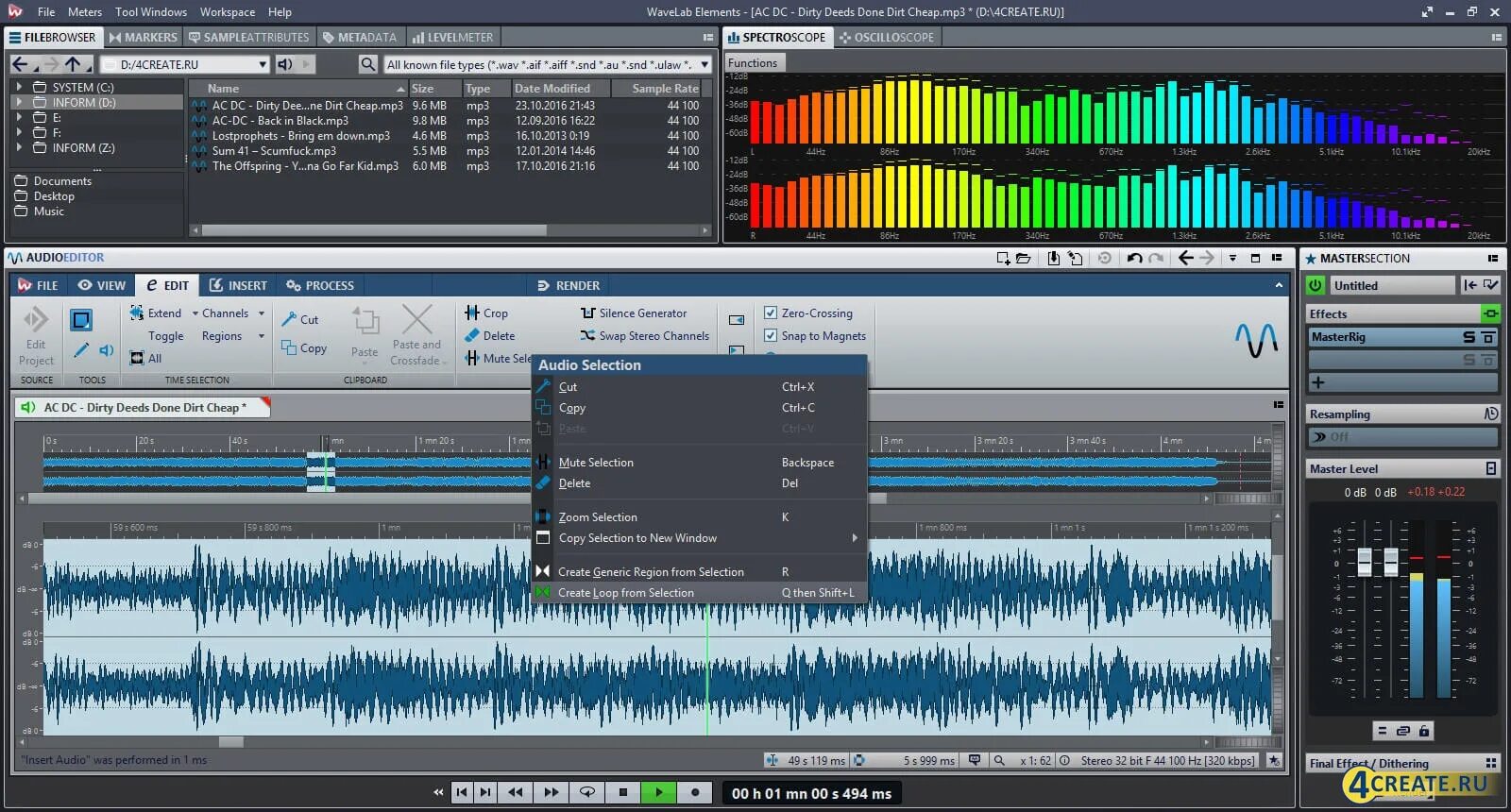Click the Stop button in transport
Image resolution: width=1511 pixels, height=812 pixels.
coord(623,792)
